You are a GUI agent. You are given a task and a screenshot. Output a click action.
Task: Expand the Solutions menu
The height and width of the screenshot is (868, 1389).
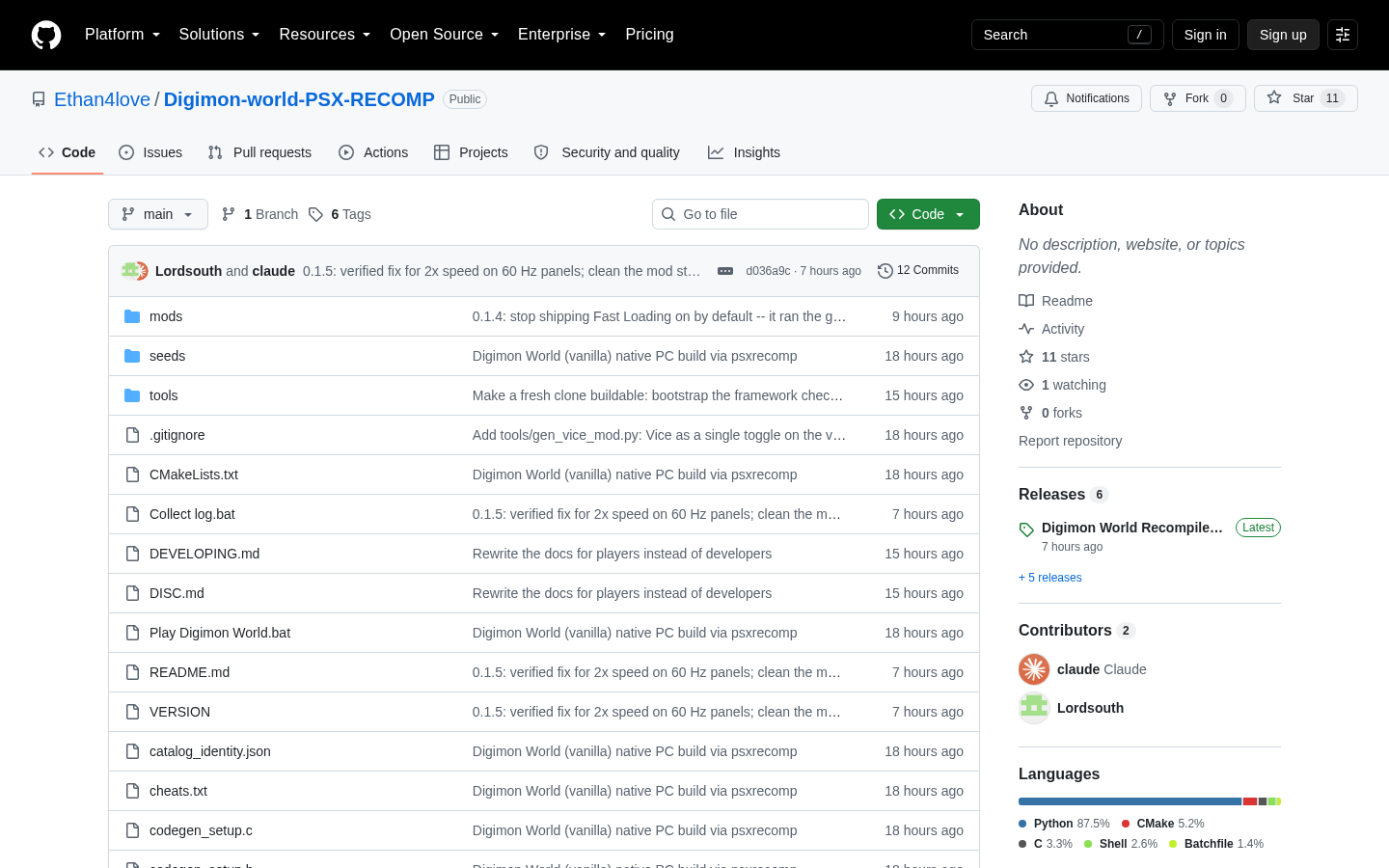219,35
